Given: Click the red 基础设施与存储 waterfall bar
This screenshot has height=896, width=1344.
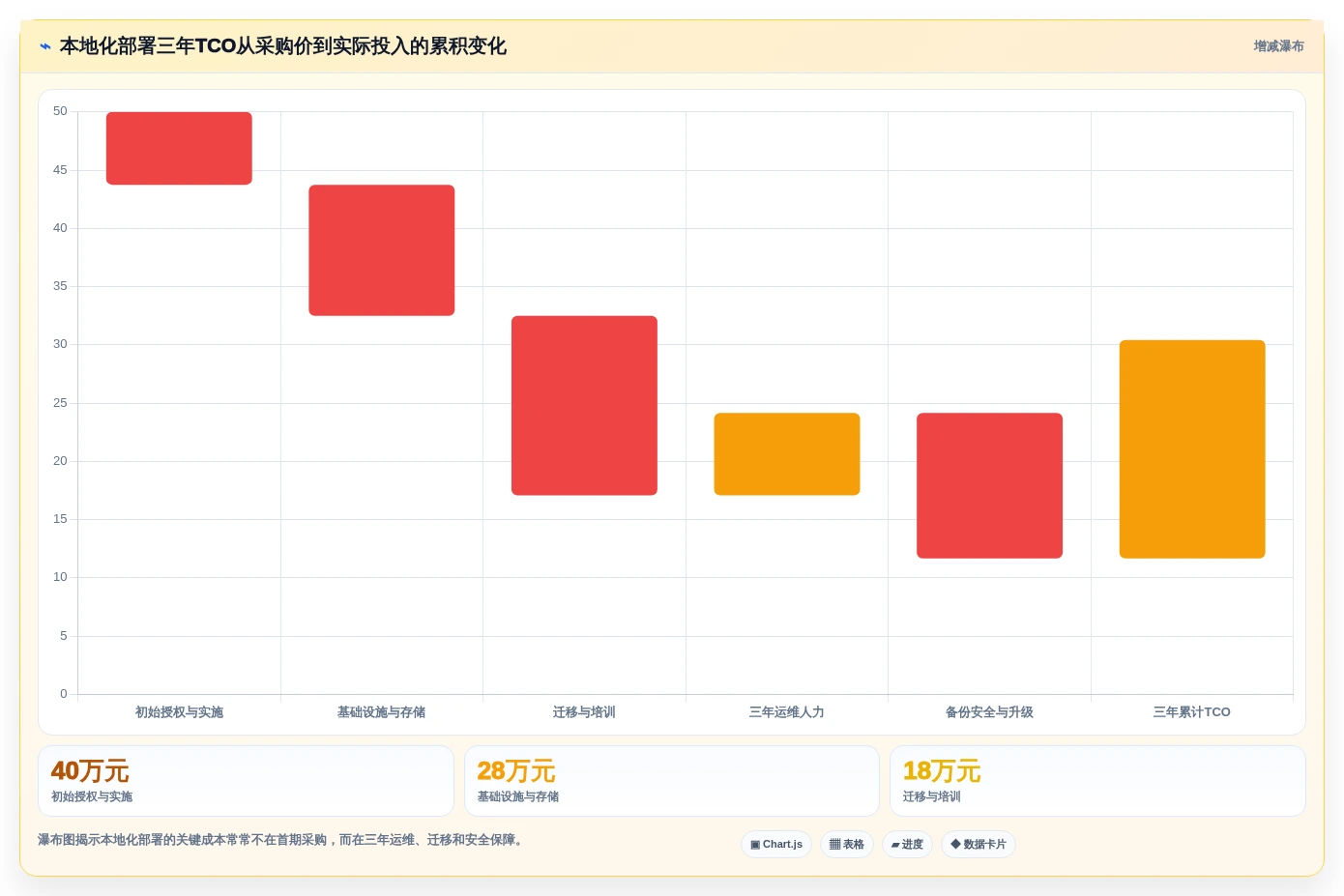Looking at the screenshot, I should coord(382,250).
